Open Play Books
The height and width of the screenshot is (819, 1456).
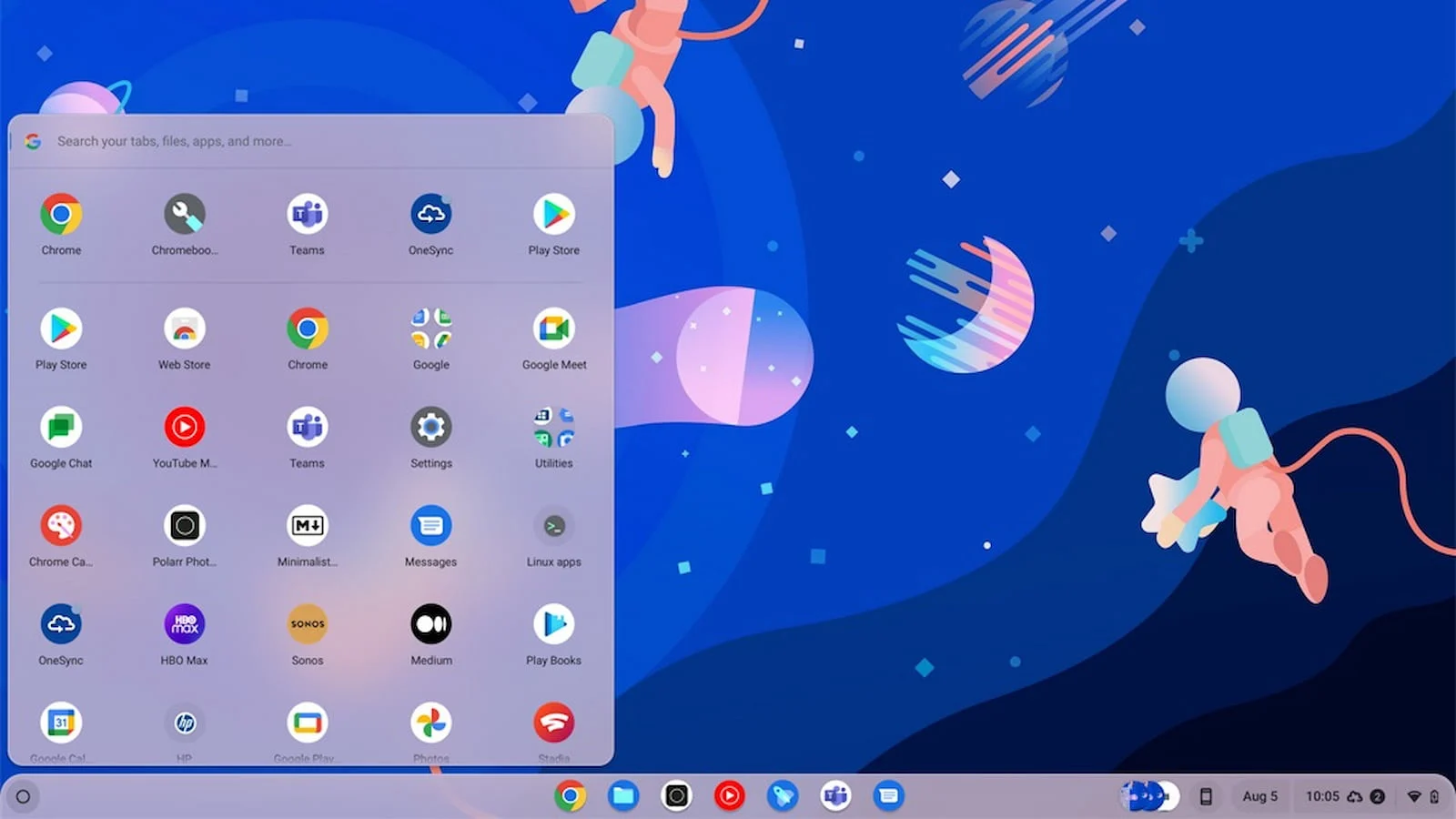(x=553, y=624)
